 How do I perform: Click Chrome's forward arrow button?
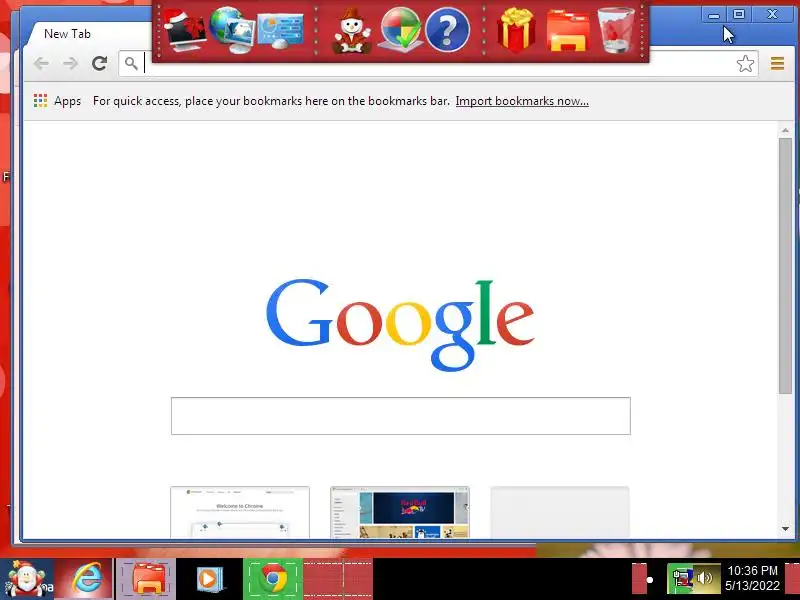70,64
